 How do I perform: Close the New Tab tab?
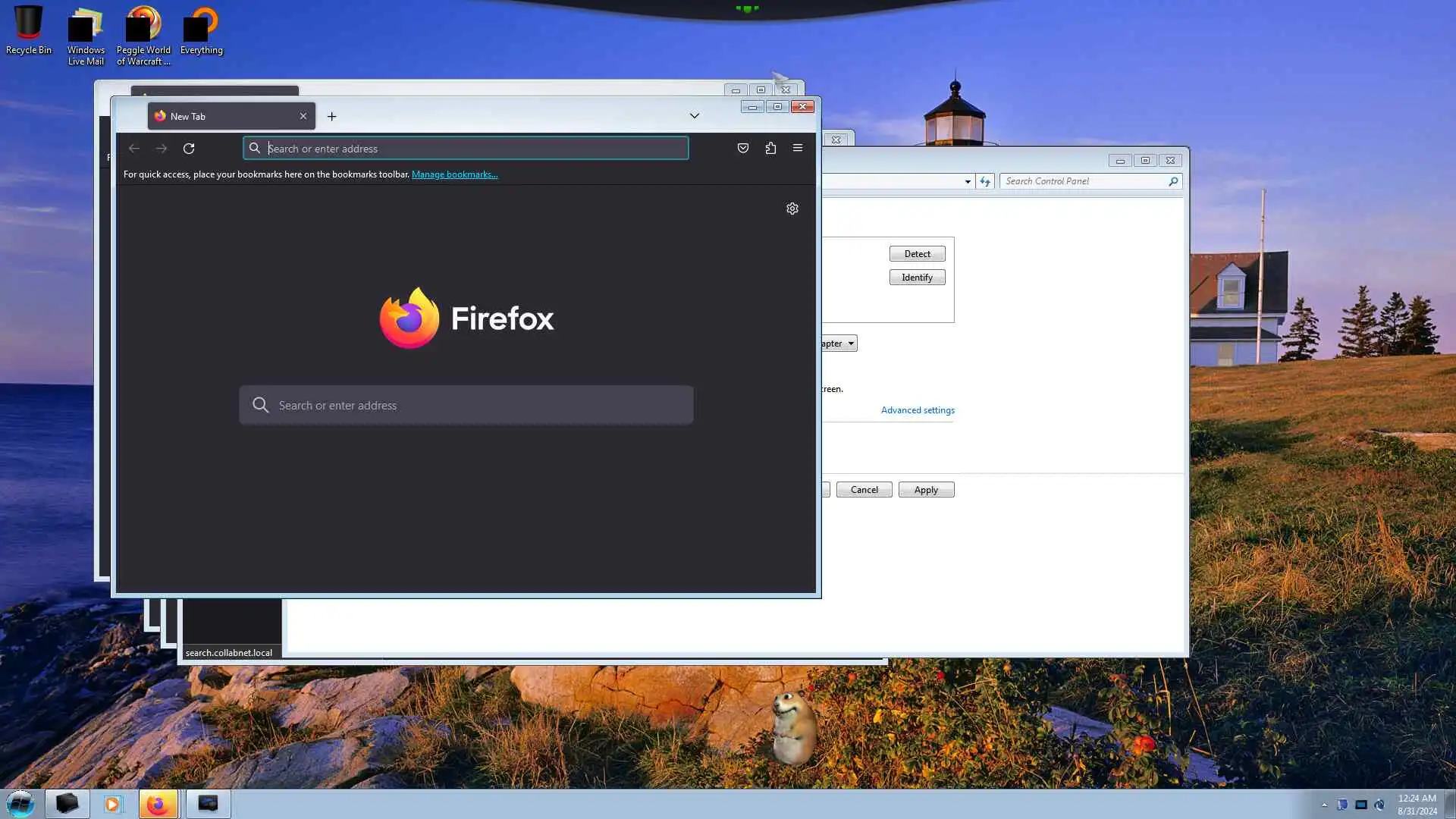point(303,116)
